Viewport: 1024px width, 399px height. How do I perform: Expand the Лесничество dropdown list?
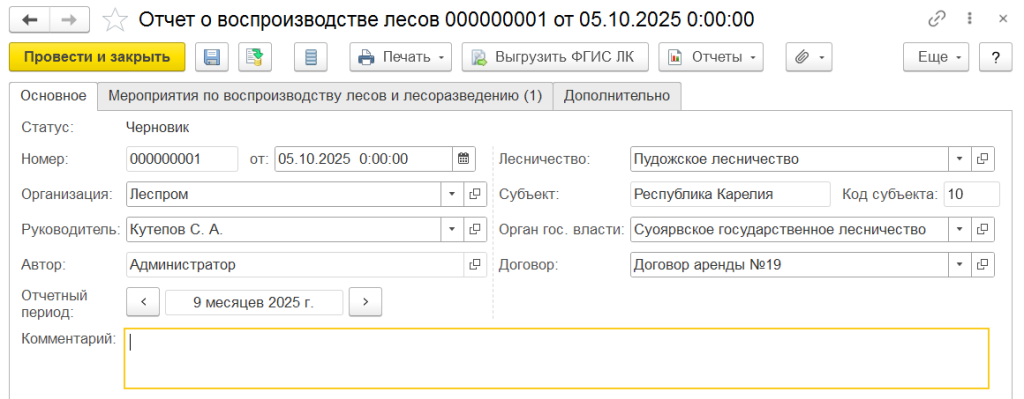(x=960, y=159)
